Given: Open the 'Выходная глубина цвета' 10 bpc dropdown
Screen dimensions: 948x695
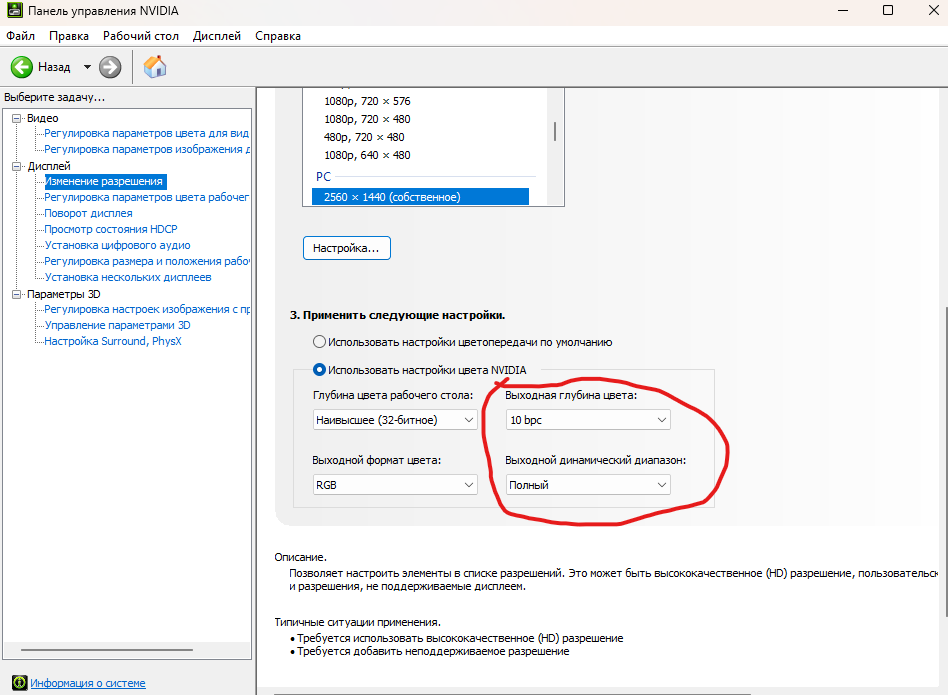Looking at the screenshot, I should (588, 420).
